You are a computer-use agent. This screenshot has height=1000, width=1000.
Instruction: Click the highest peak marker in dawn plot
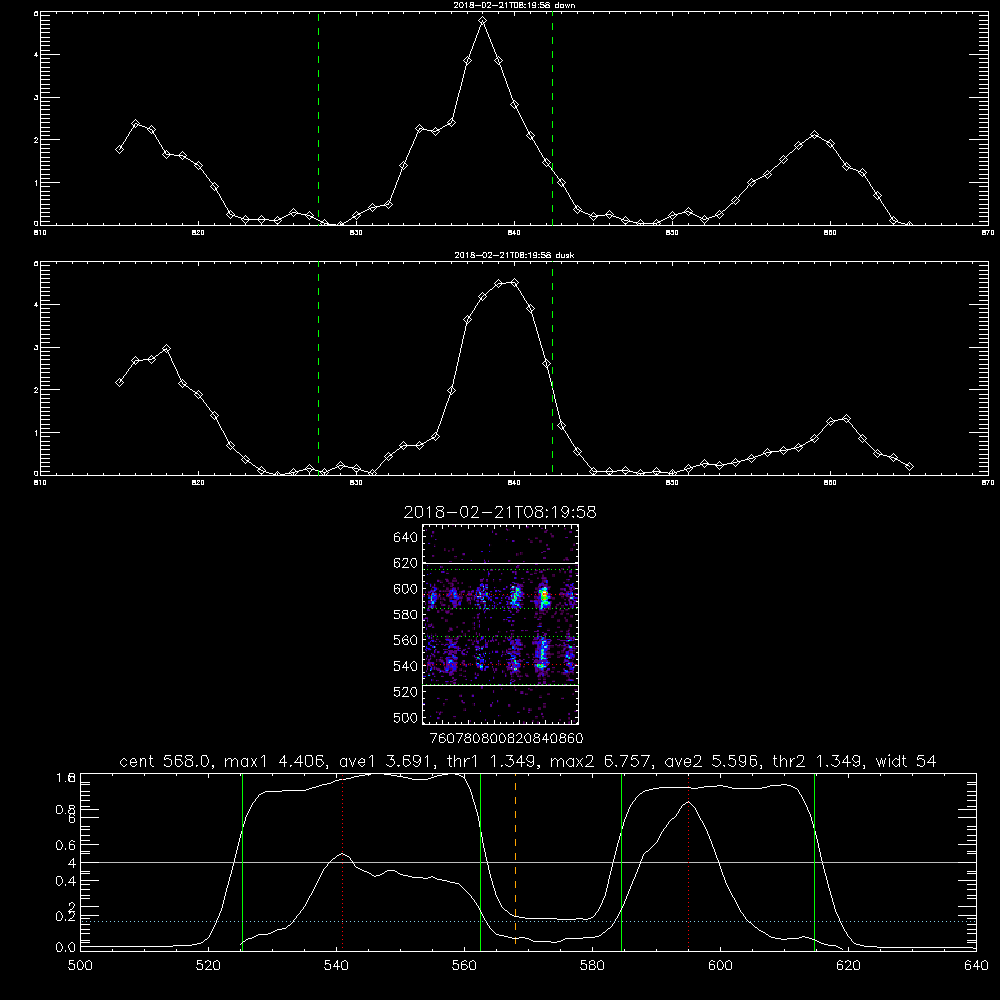pyautogui.click(x=483, y=20)
